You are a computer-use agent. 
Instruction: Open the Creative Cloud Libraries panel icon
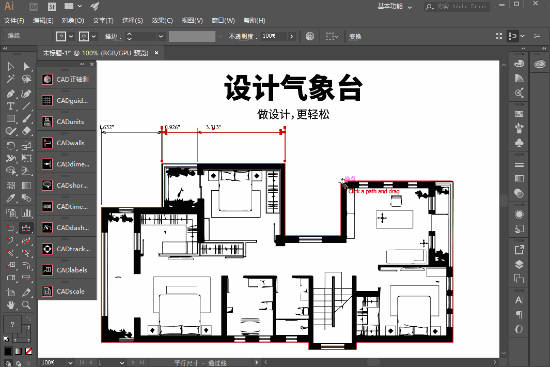tap(540, 64)
